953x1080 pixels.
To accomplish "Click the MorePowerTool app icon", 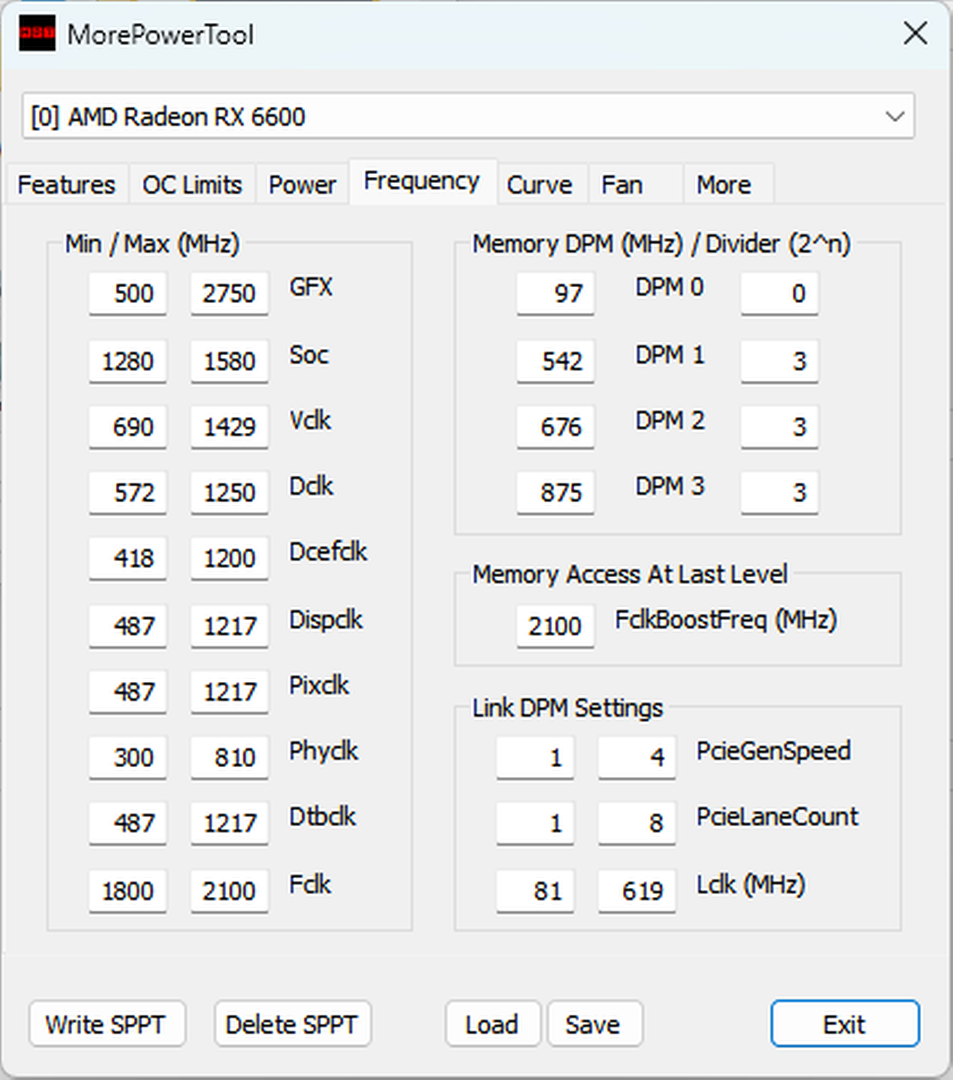I will point(36,33).
